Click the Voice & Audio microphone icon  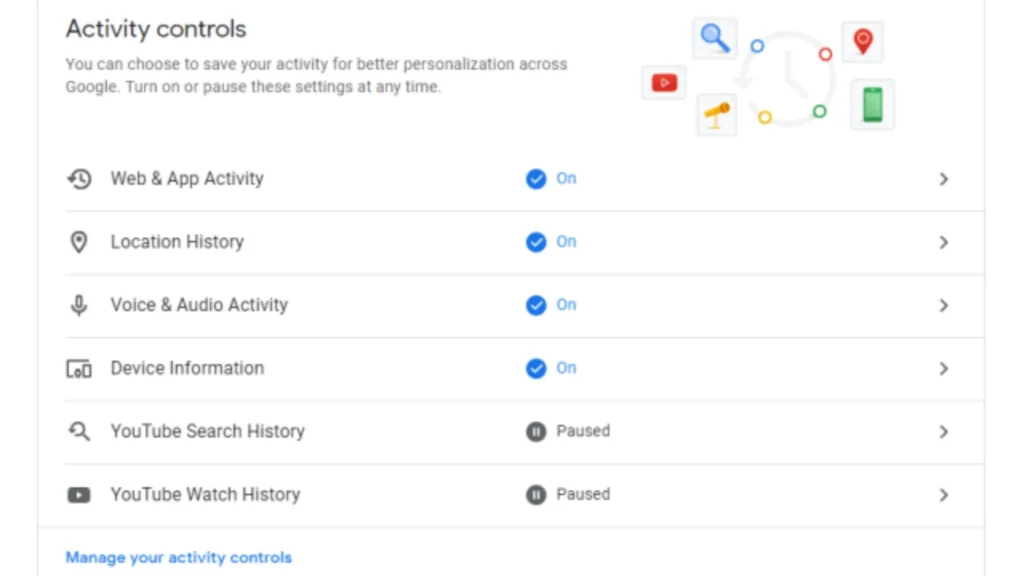pos(79,305)
